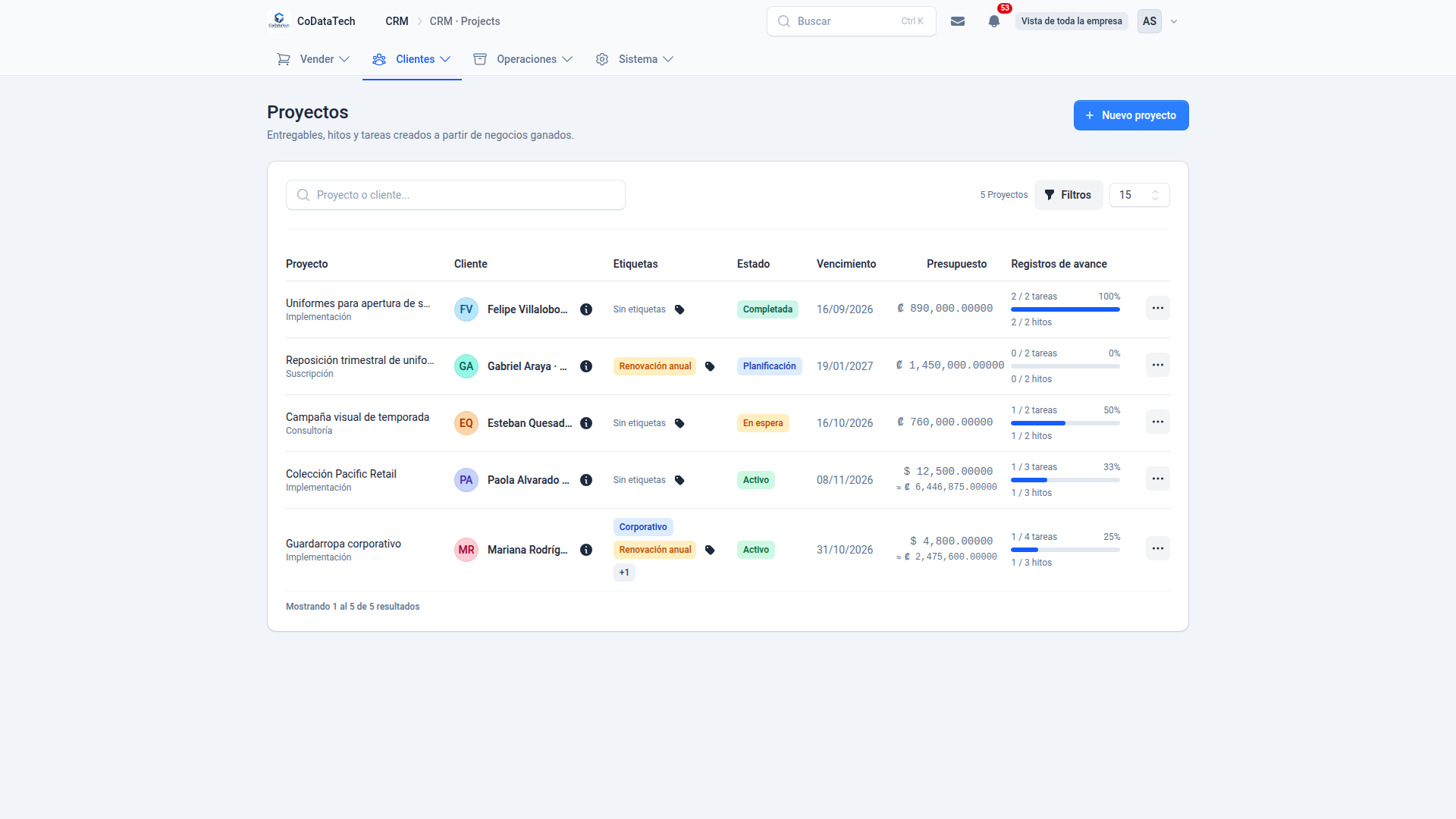Viewport: 1456px width, 819px height.
Task: Show info for Paola Alvarado client
Action: coord(586,480)
